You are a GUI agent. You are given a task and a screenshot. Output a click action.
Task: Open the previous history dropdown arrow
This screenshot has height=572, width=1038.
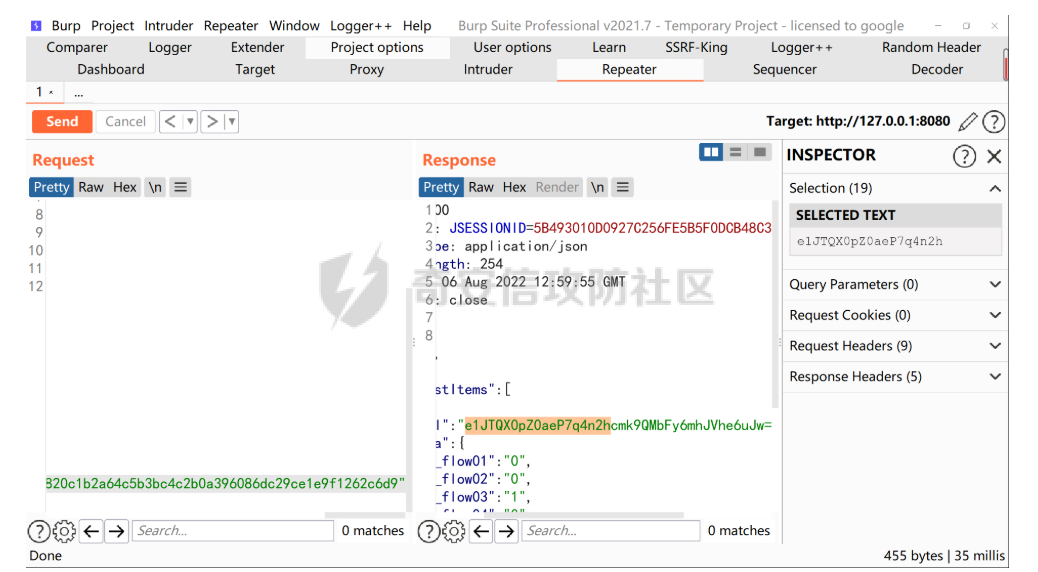coord(190,122)
